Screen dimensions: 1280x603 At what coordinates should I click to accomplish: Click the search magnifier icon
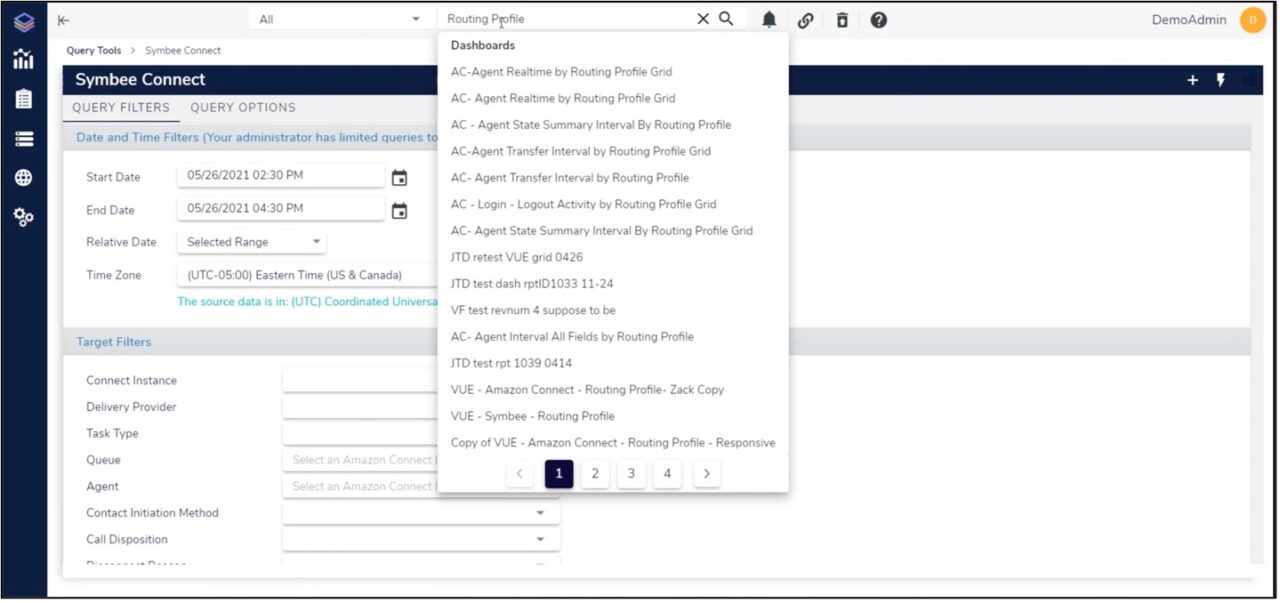(726, 18)
